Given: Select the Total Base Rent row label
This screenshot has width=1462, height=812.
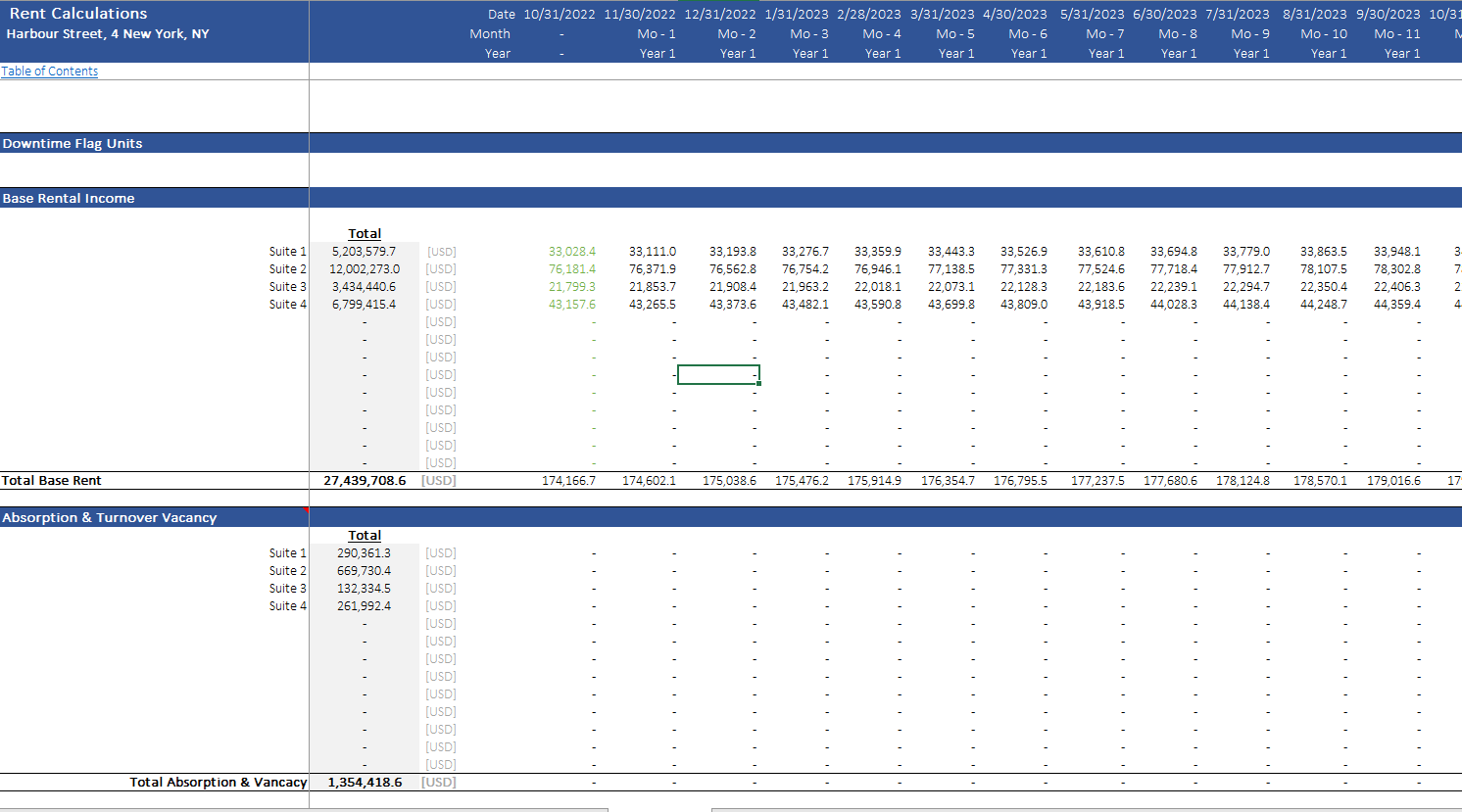Looking at the screenshot, I should coord(52,481).
